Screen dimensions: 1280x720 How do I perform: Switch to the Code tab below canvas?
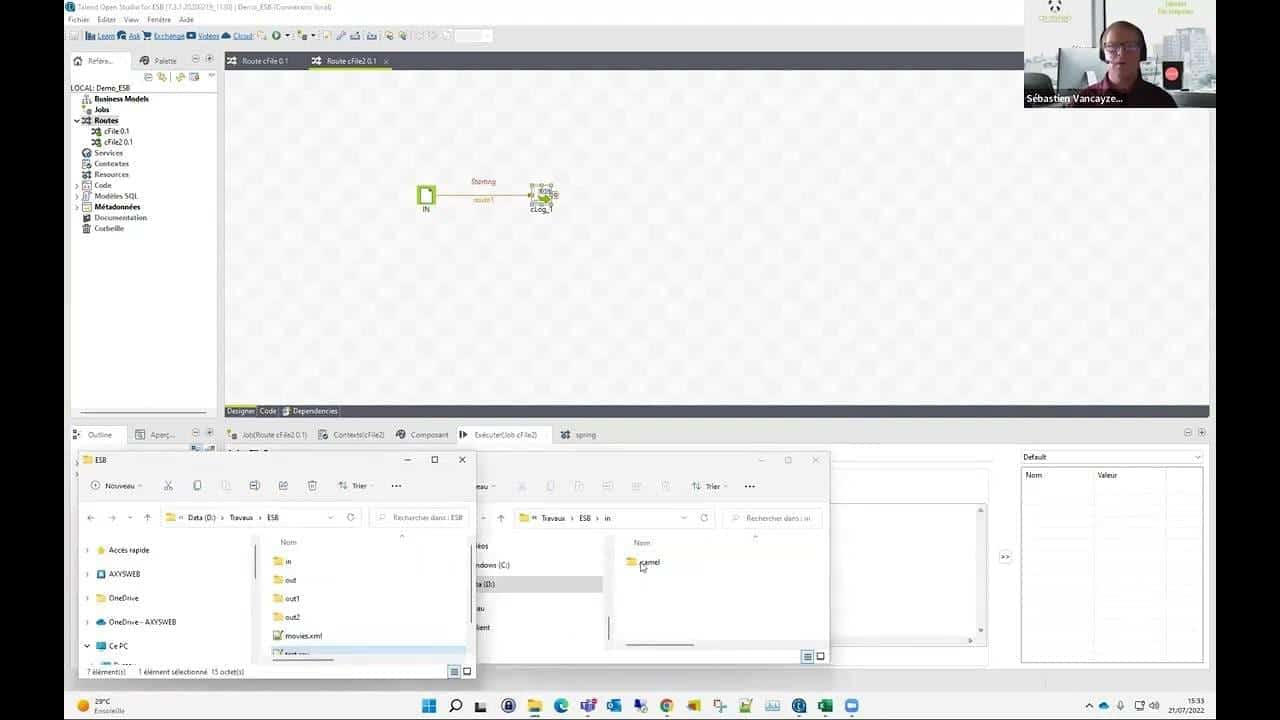pos(268,411)
